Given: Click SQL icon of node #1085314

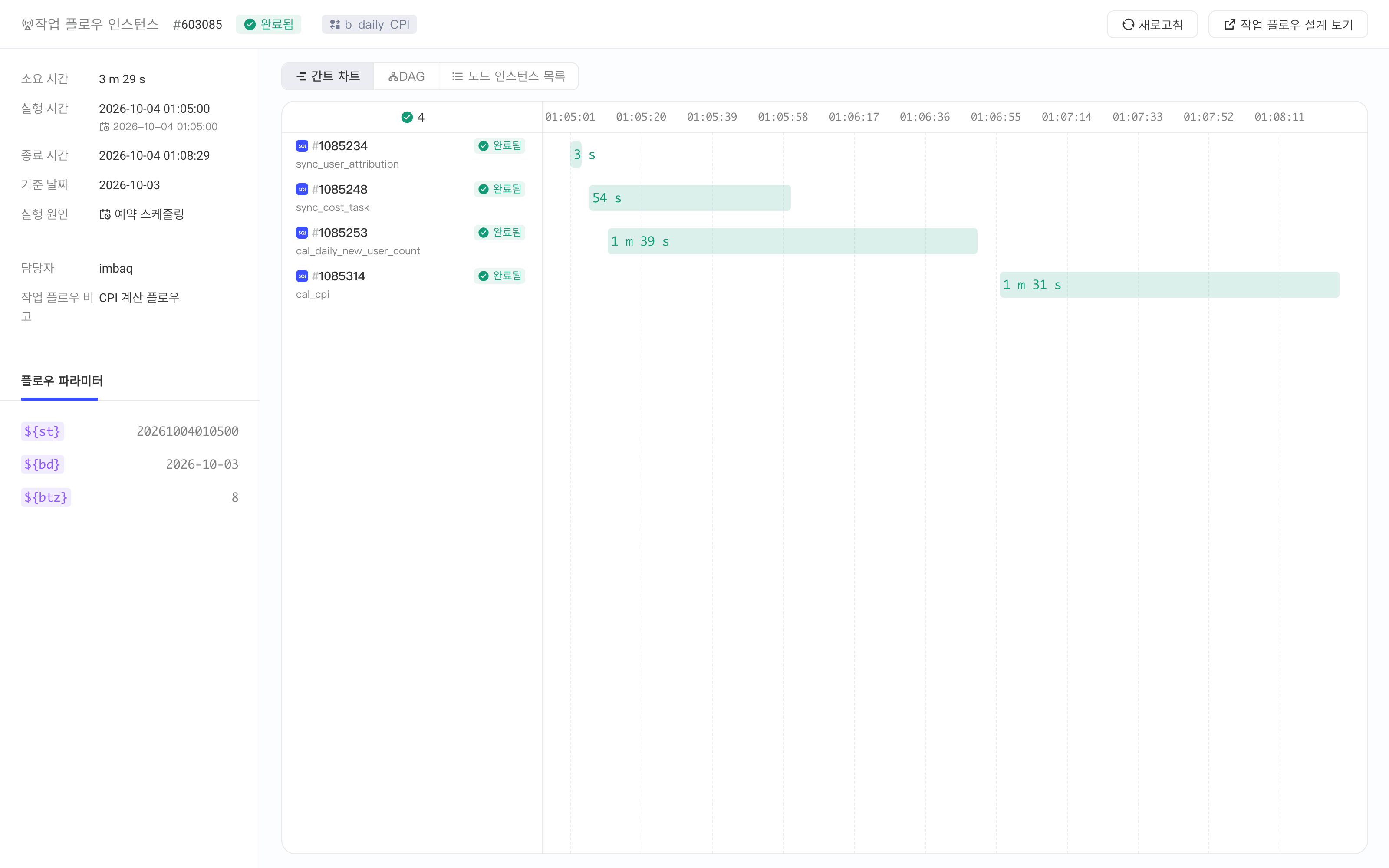Looking at the screenshot, I should [302, 276].
